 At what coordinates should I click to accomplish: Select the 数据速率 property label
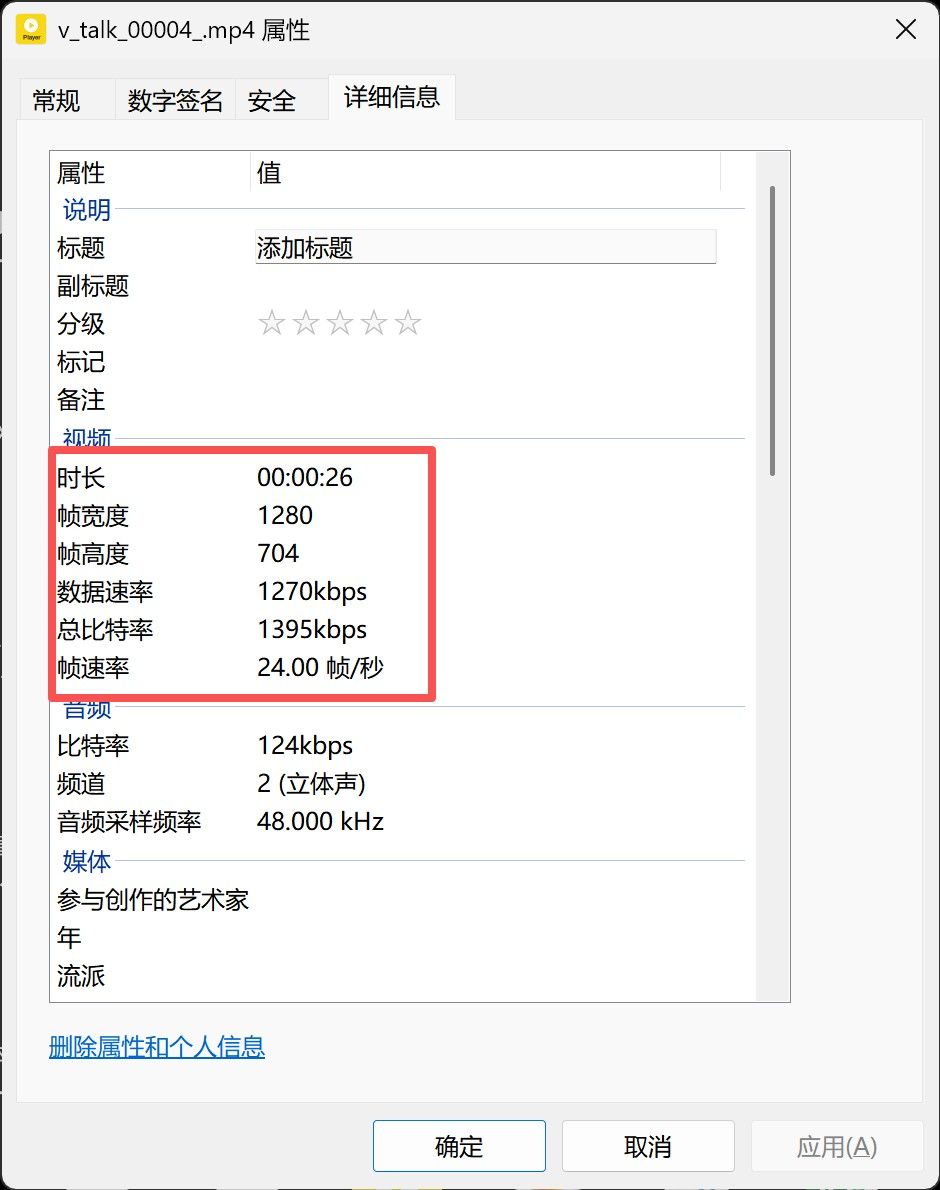(x=105, y=592)
